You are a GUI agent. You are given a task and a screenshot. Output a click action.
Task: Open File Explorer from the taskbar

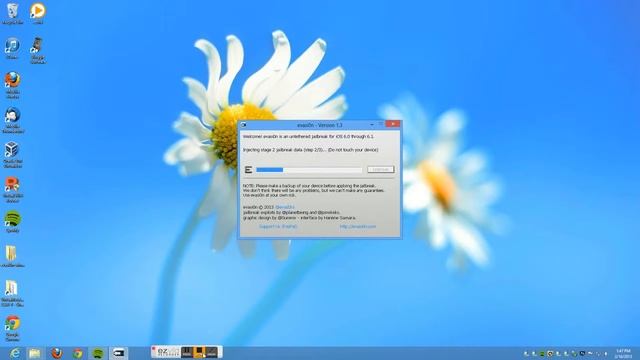point(35,353)
